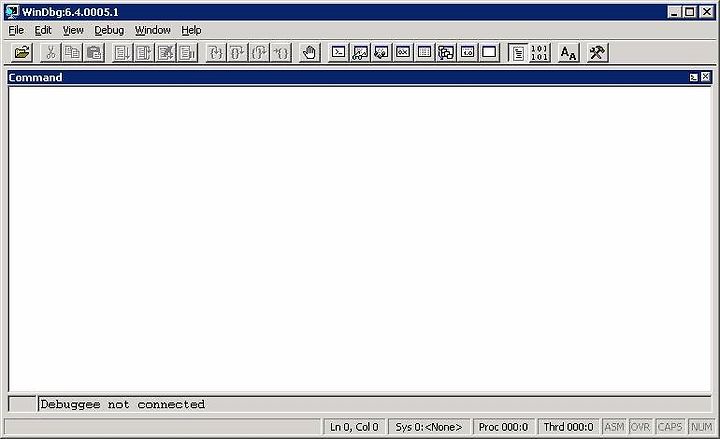Click the ASM status bar indicator
Viewport: 720px width, 439px height.
(x=614, y=427)
